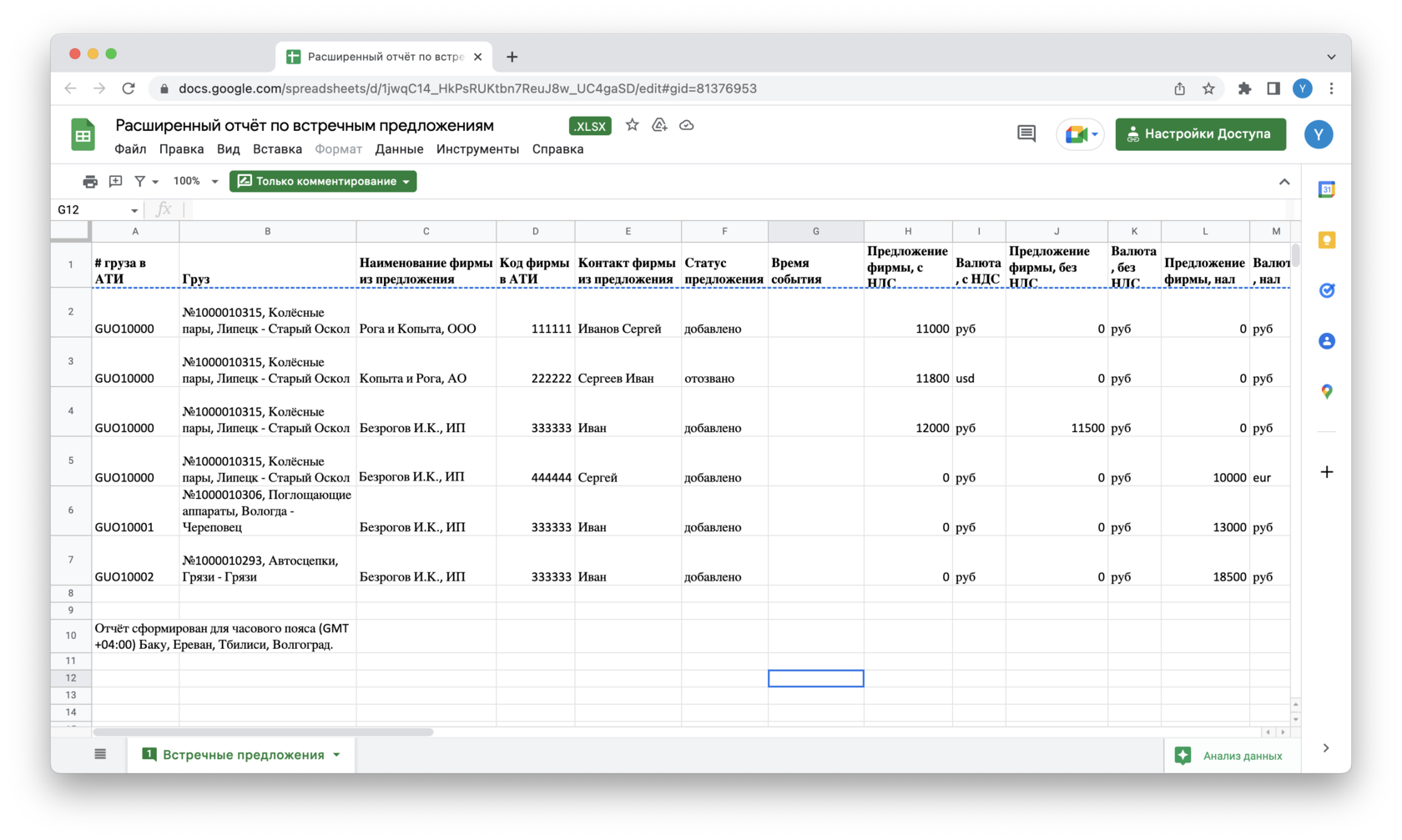This screenshot has width=1402, height=840.
Task: Select column G header
Action: click(815, 231)
